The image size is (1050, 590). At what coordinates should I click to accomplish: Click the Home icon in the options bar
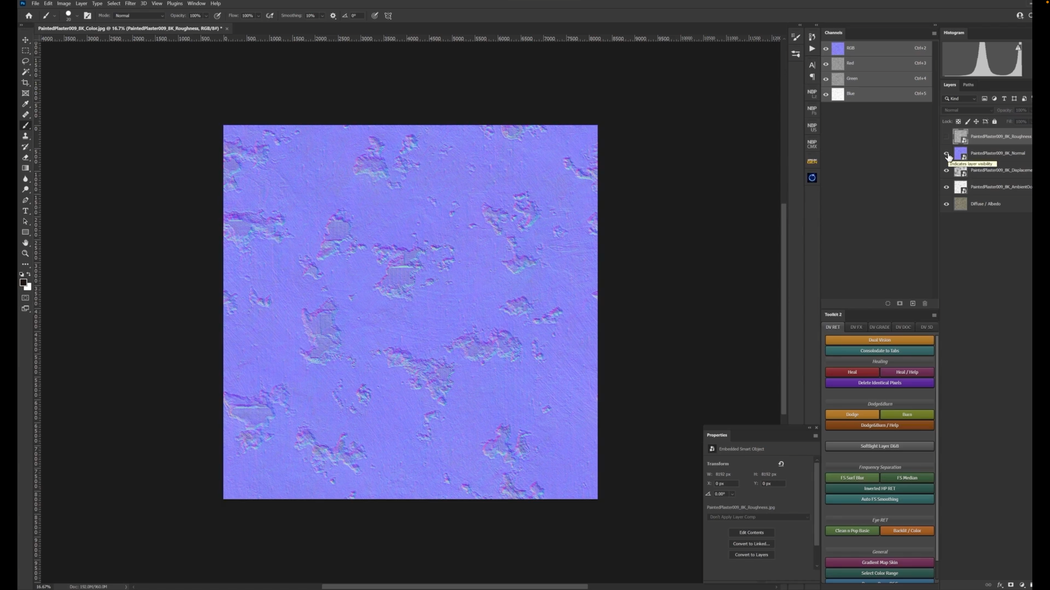pos(28,16)
